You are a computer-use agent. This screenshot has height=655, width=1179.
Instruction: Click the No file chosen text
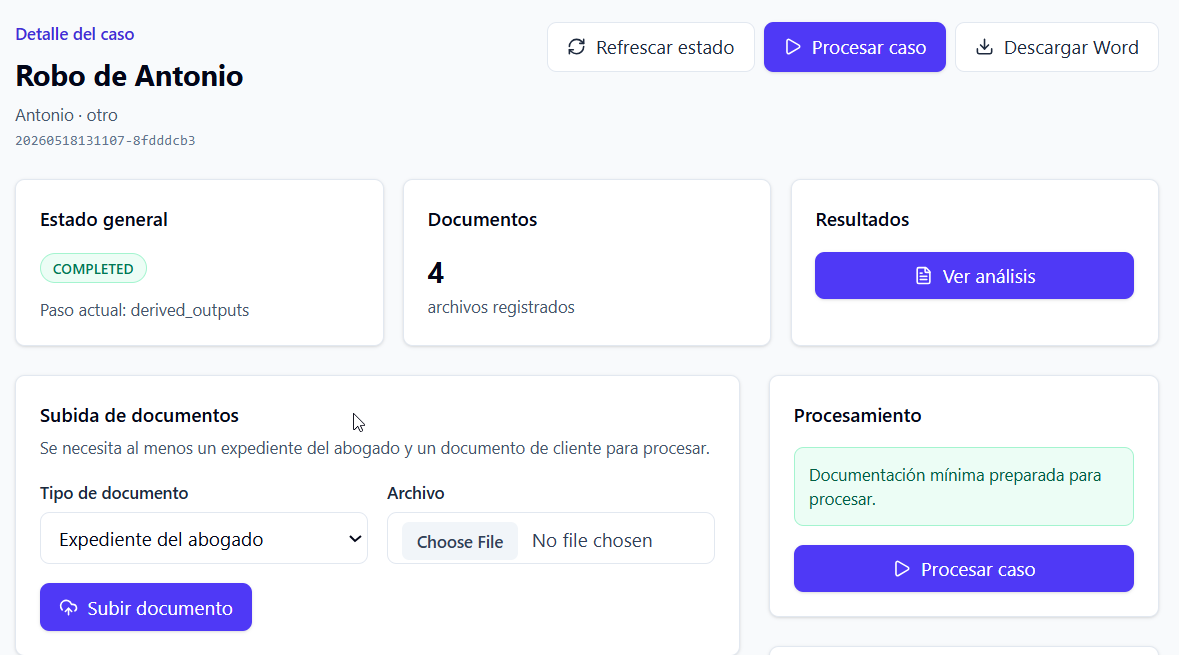point(592,541)
